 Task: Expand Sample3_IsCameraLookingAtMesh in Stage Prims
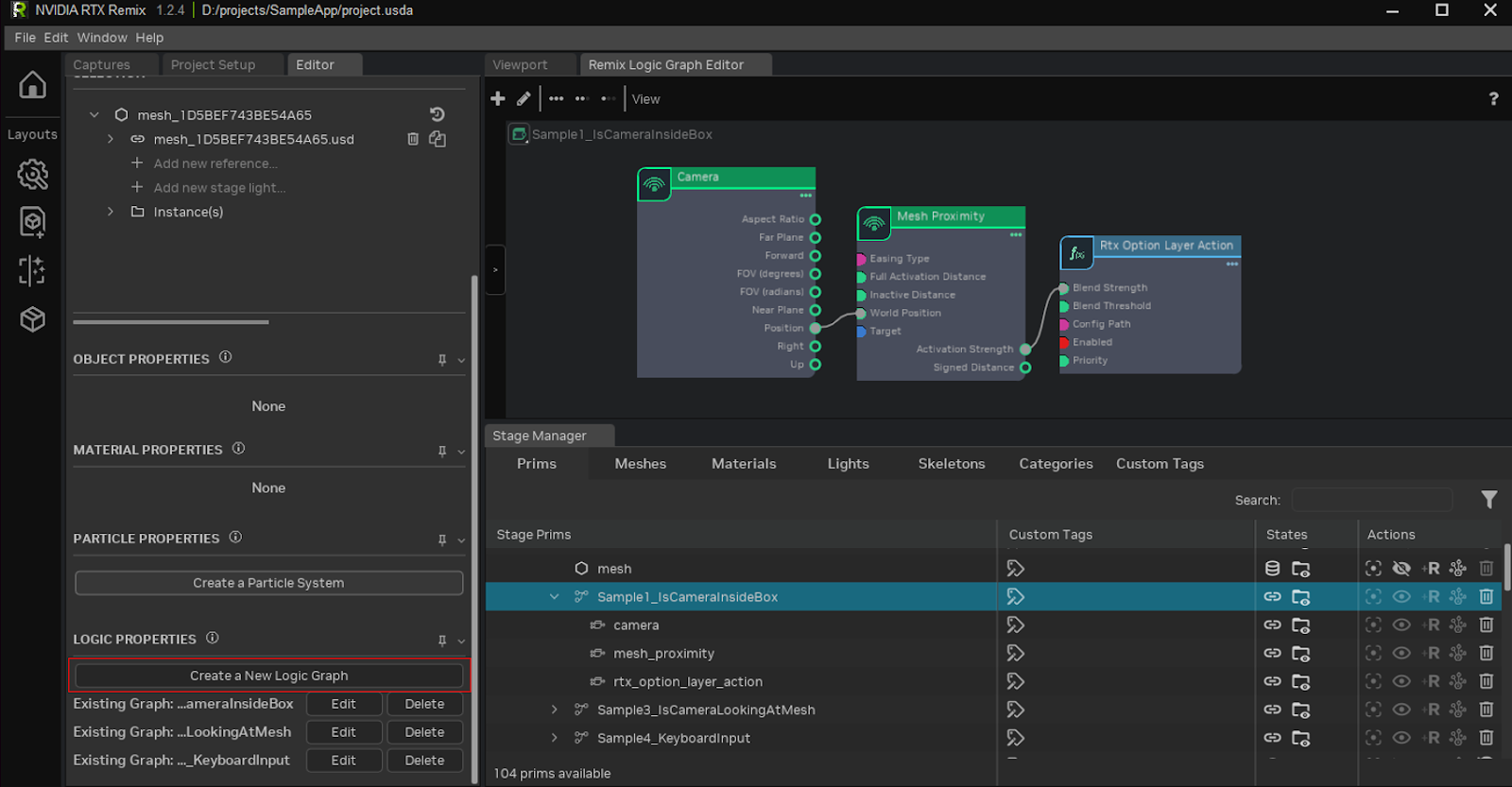555,710
